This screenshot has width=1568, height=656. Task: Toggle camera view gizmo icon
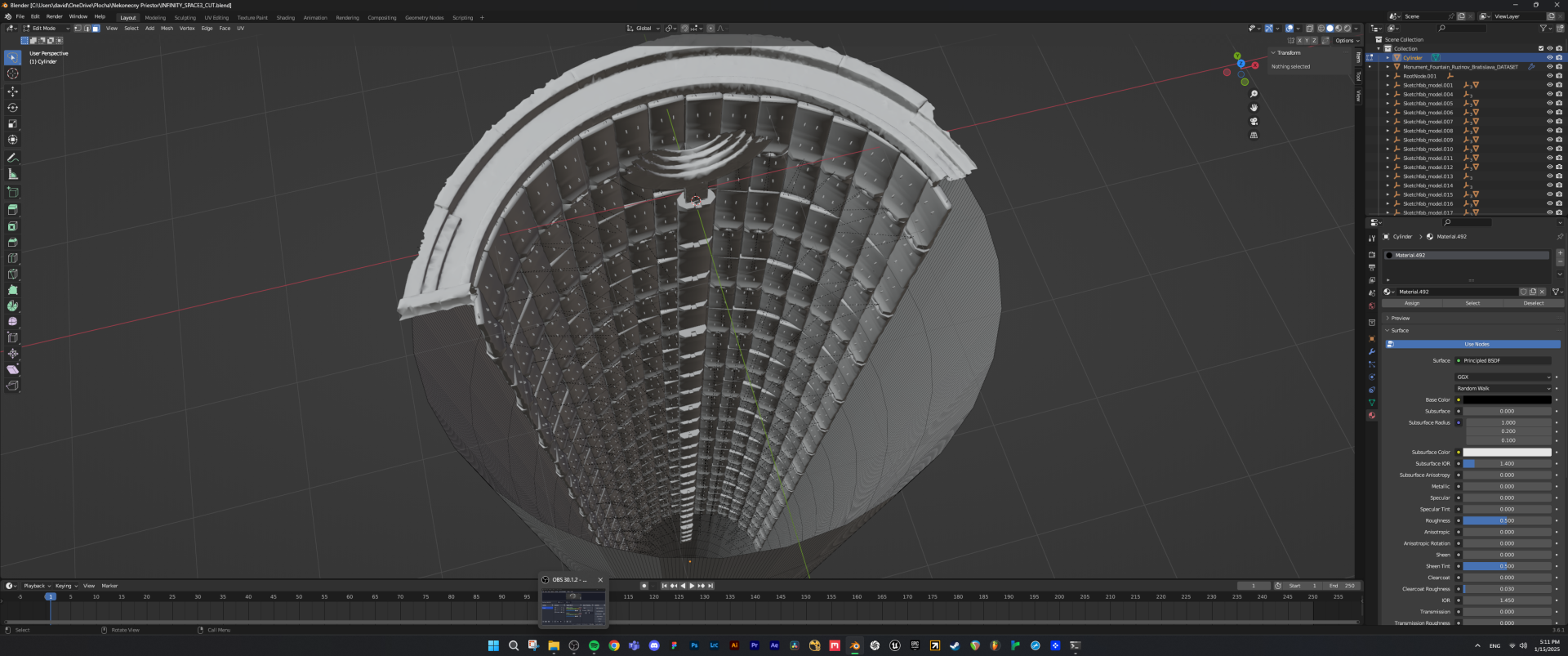coord(1254,122)
